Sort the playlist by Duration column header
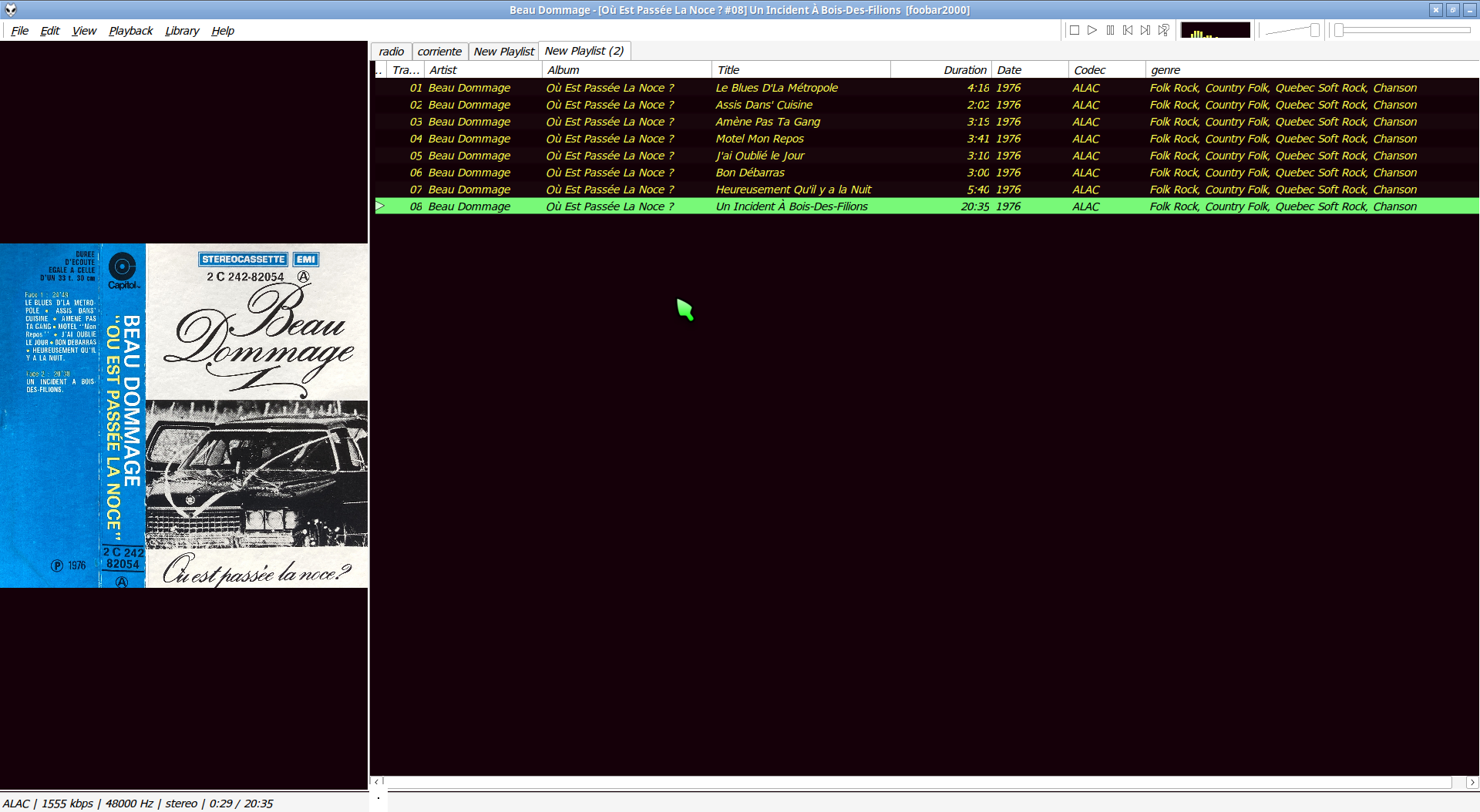1480x812 pixels. [x=941, y=70]
